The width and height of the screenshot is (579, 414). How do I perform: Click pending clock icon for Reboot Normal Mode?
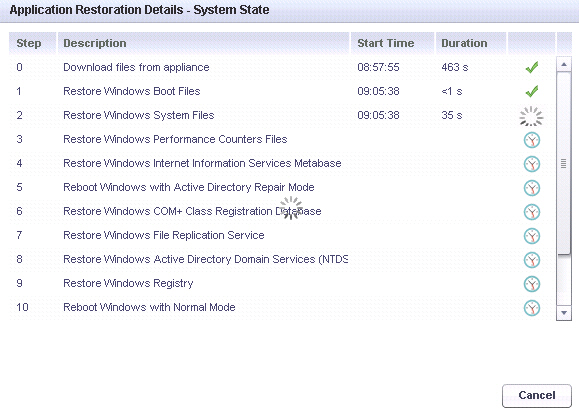pyautogui.click(x=532, y=308)
